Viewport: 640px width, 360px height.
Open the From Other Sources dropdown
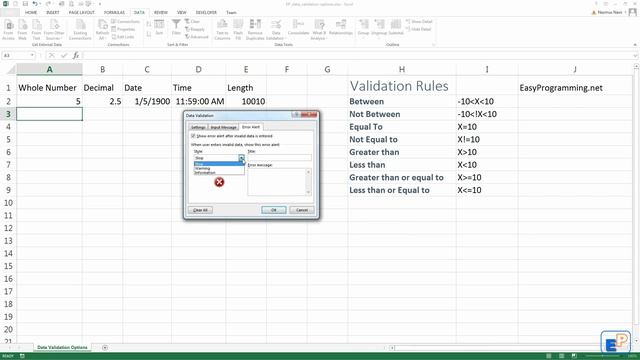[54, 38]
